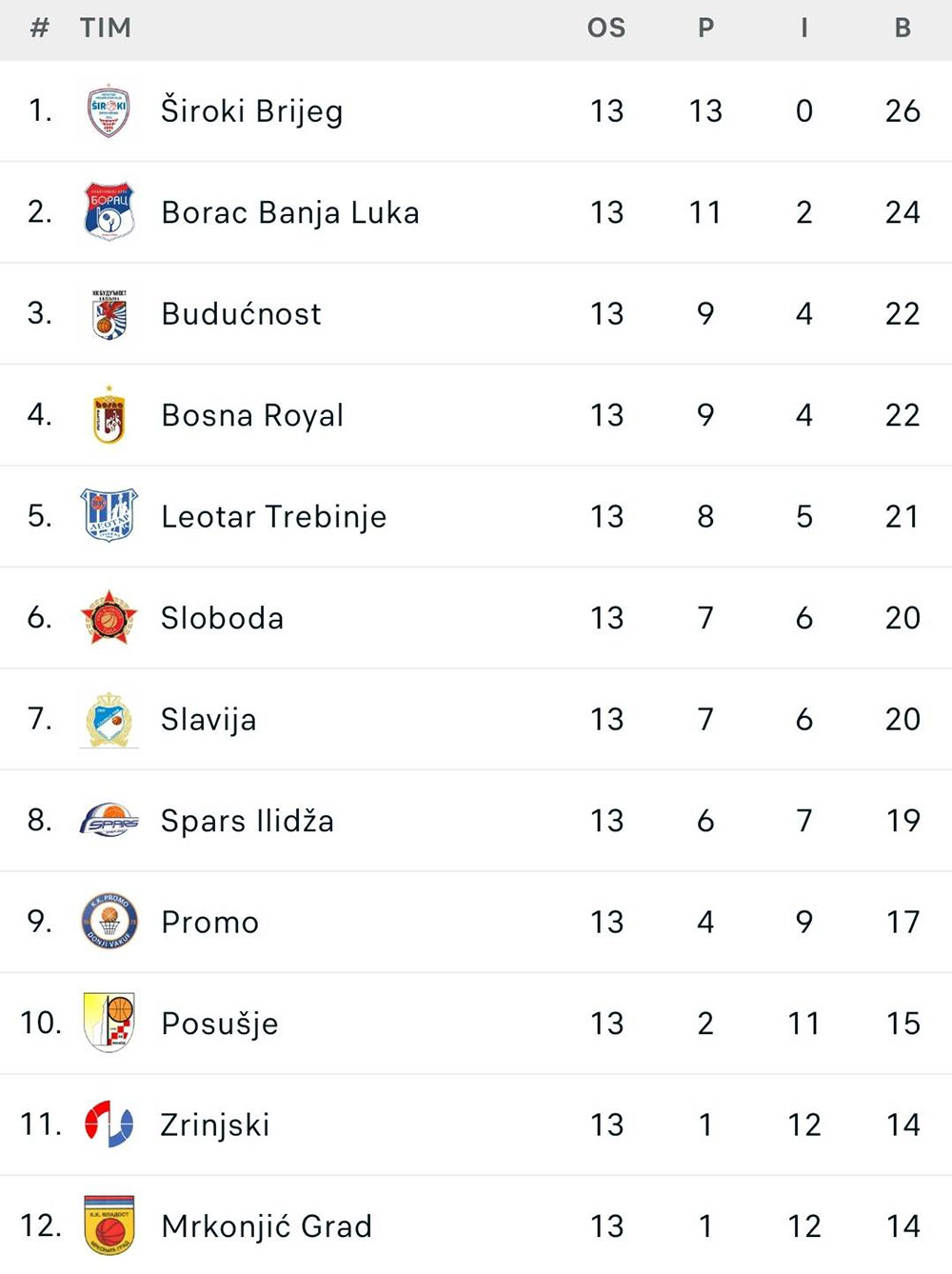Select the Bosna Royal crest icon
The image size is (952, 1274).
[x=109, y=415]
